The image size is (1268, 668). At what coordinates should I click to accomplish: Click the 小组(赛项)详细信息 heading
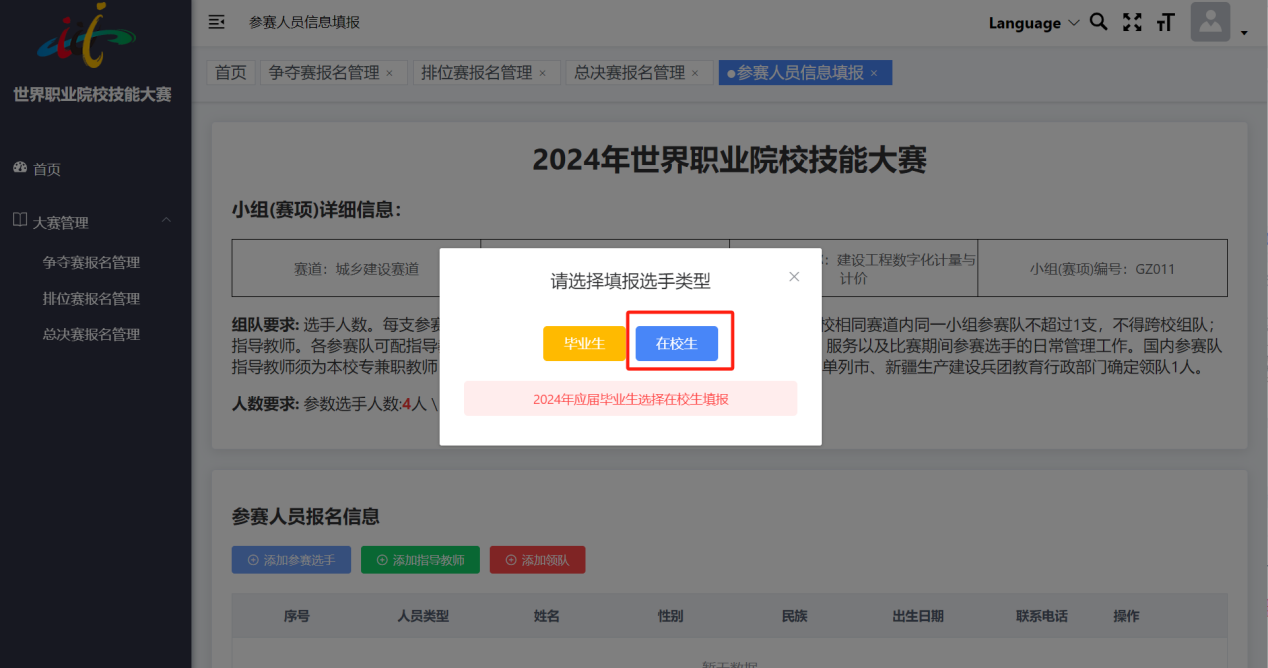(x=316, y=210)
